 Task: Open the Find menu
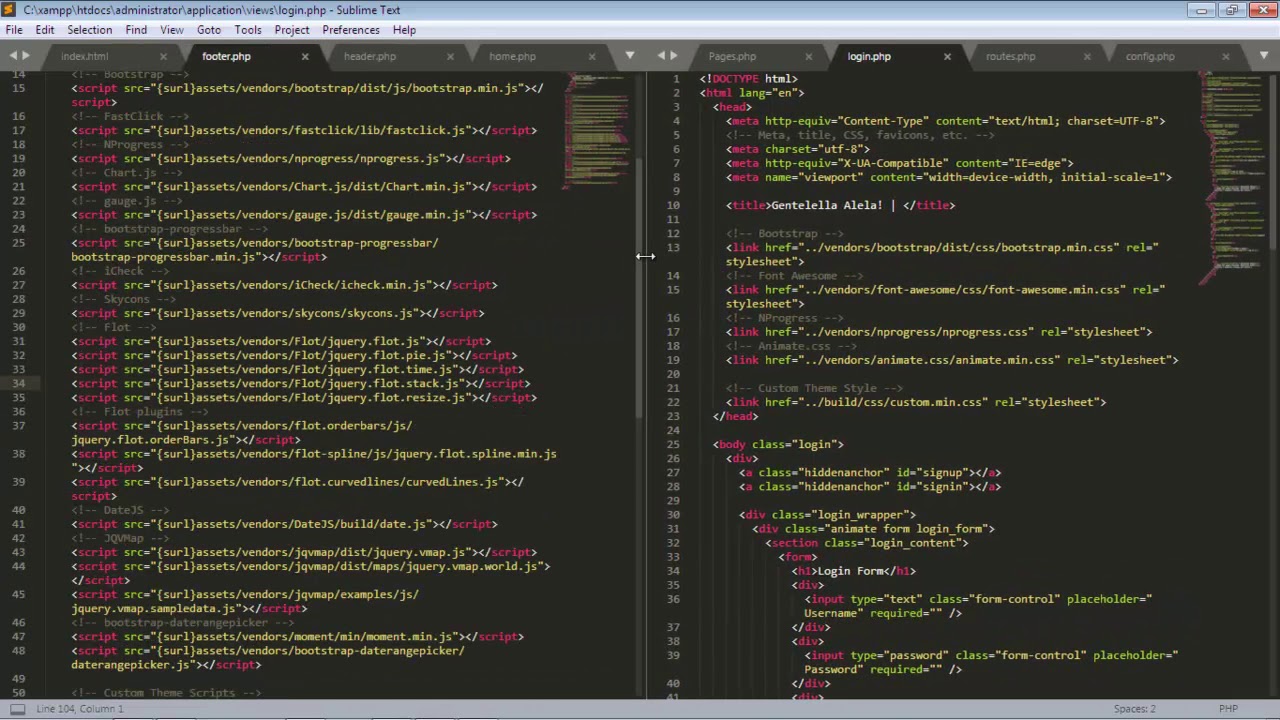tap(136, 30)
